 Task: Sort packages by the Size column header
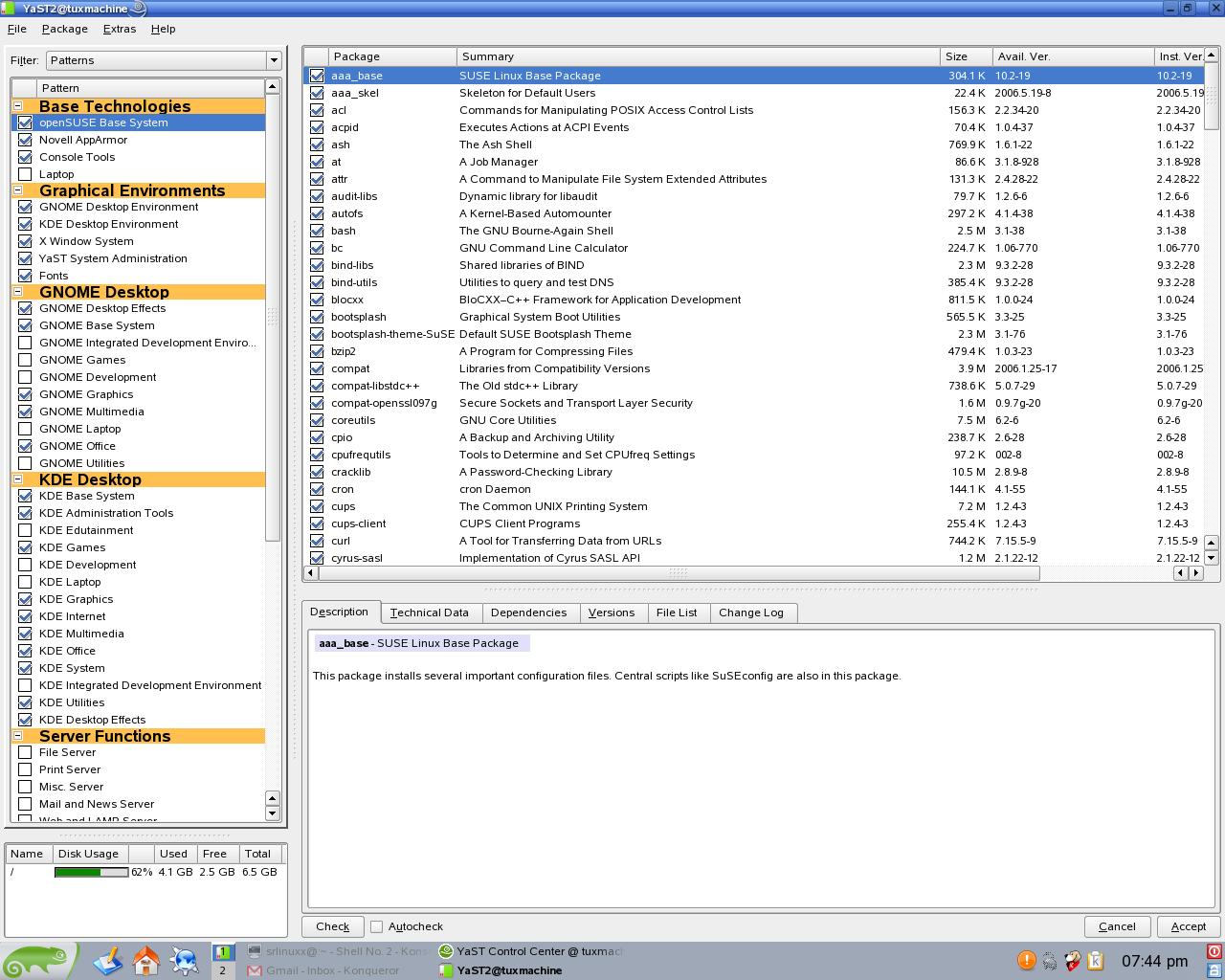point(965,56)
